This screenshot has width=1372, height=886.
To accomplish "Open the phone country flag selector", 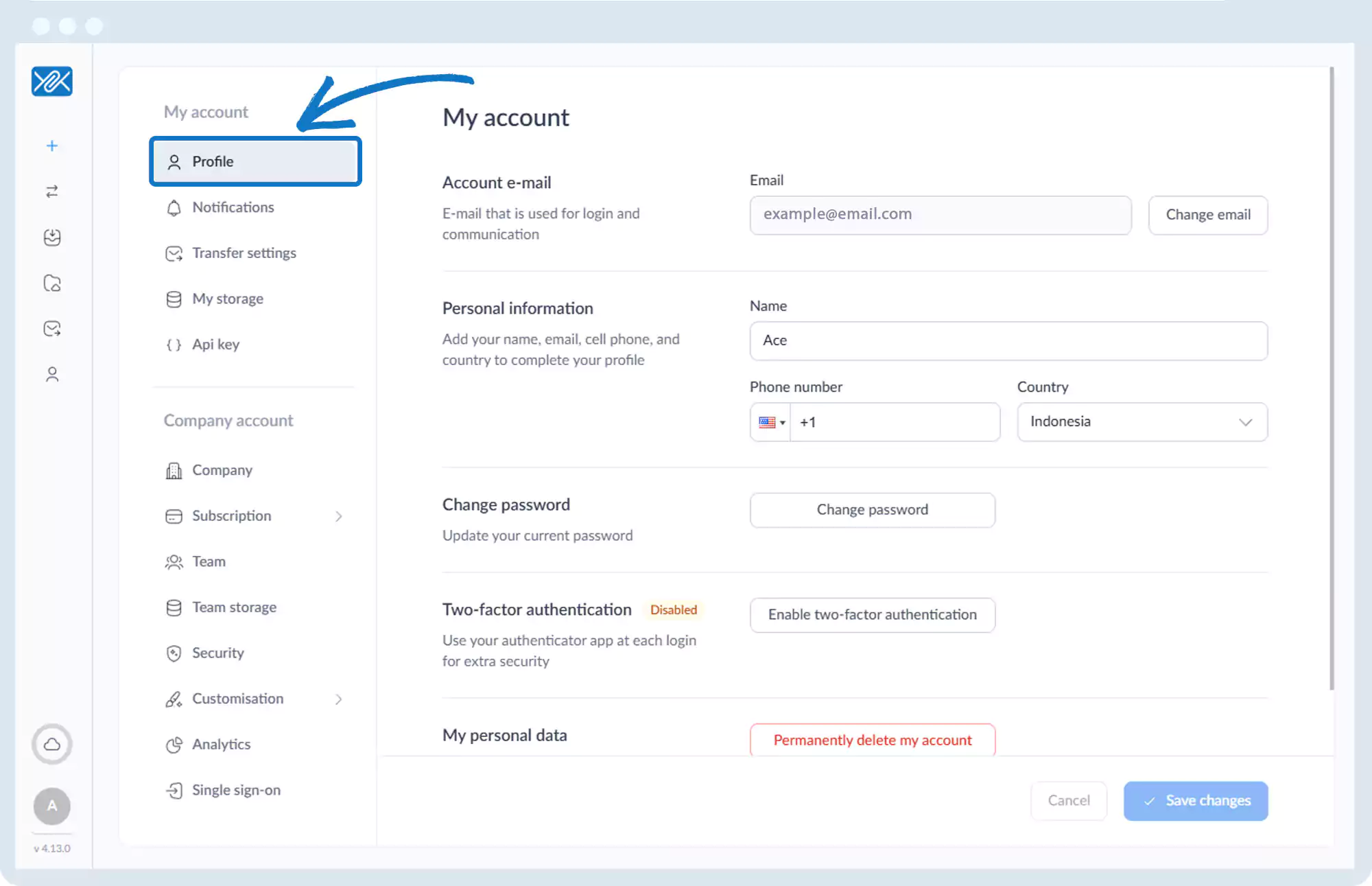I will point(771,422).
